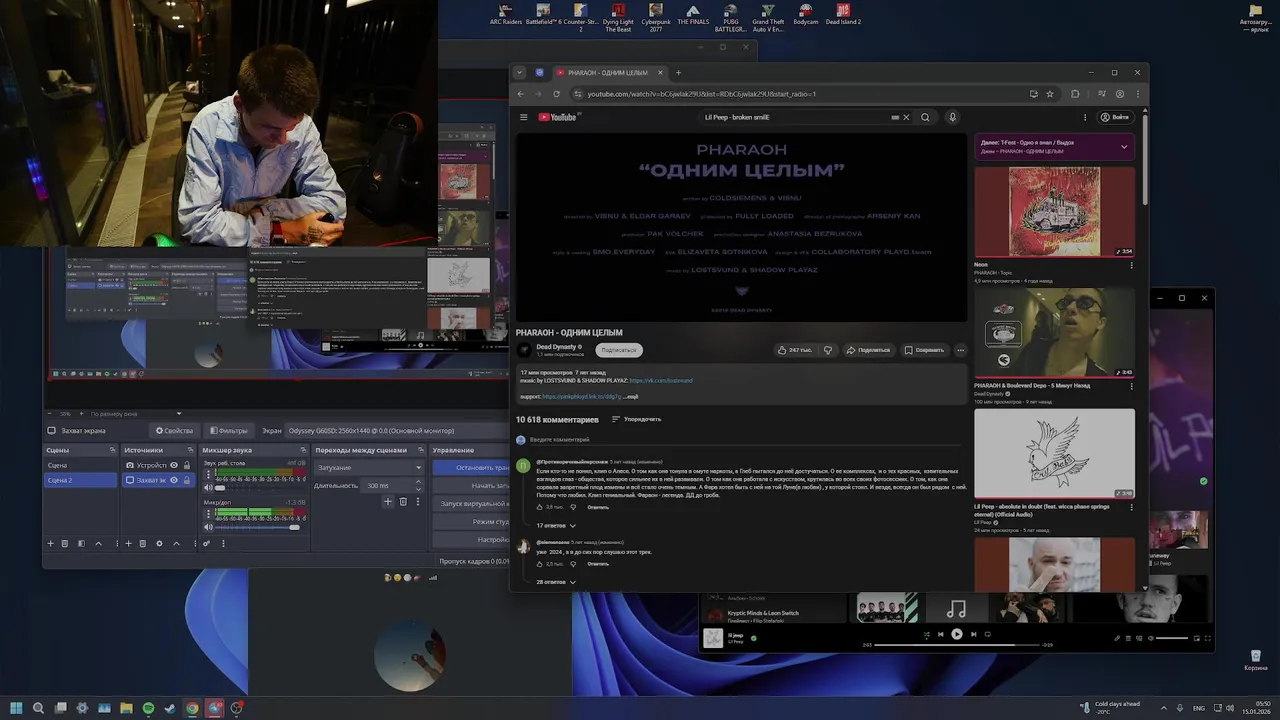
Task: Expand the 17 ответов replies
Action: (x=556, y=525)
